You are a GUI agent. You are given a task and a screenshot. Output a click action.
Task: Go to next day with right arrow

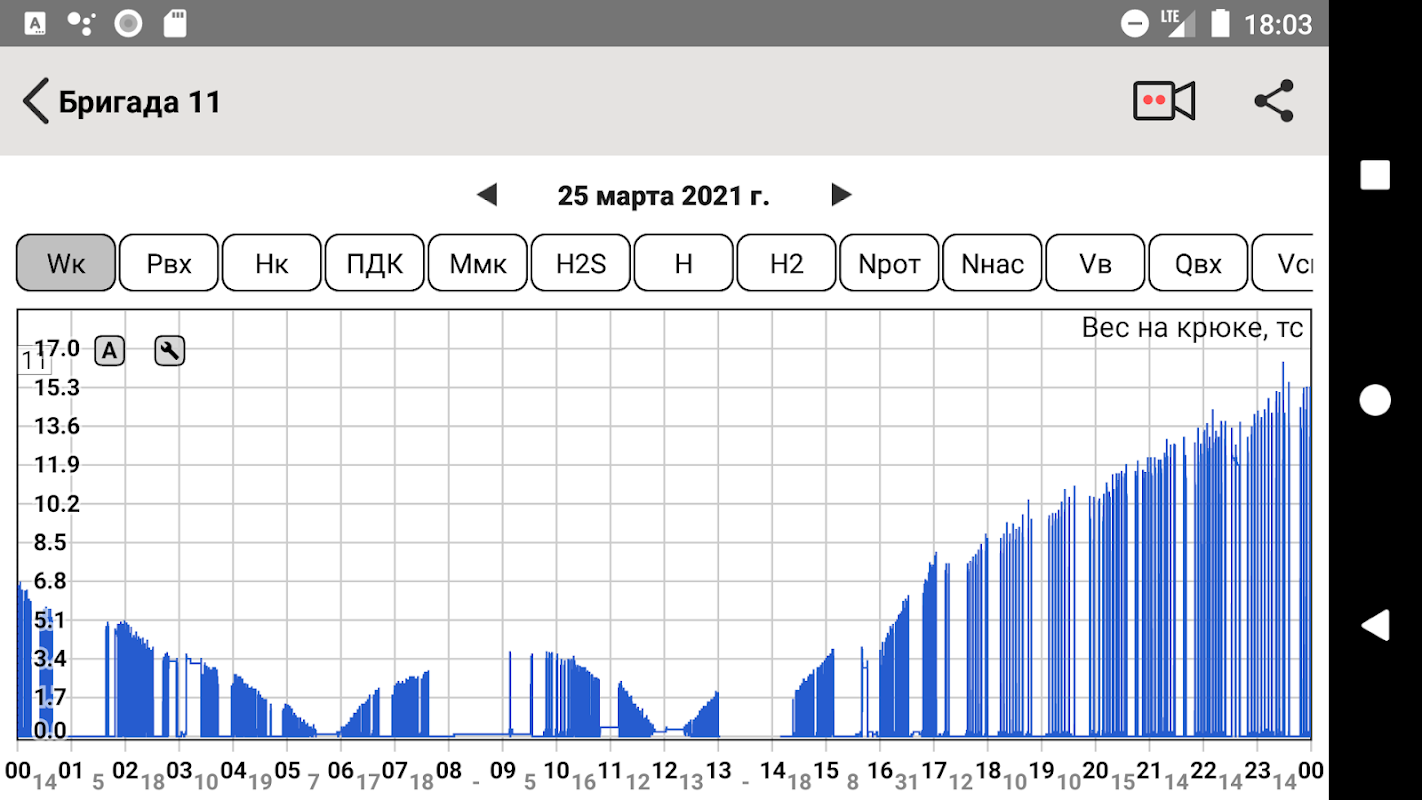click(x=841, y=195)
